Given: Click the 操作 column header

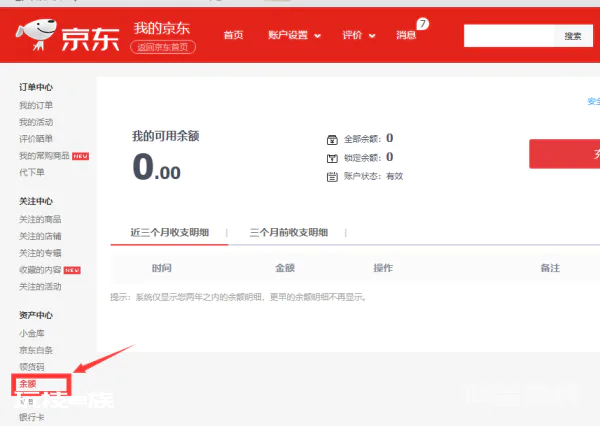Looking at the screenshot, I should pos(383,268).
